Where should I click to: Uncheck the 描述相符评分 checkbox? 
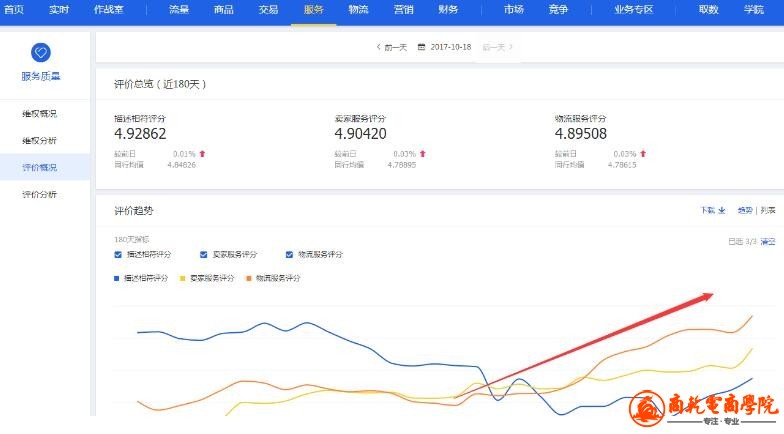click(118, 254)
